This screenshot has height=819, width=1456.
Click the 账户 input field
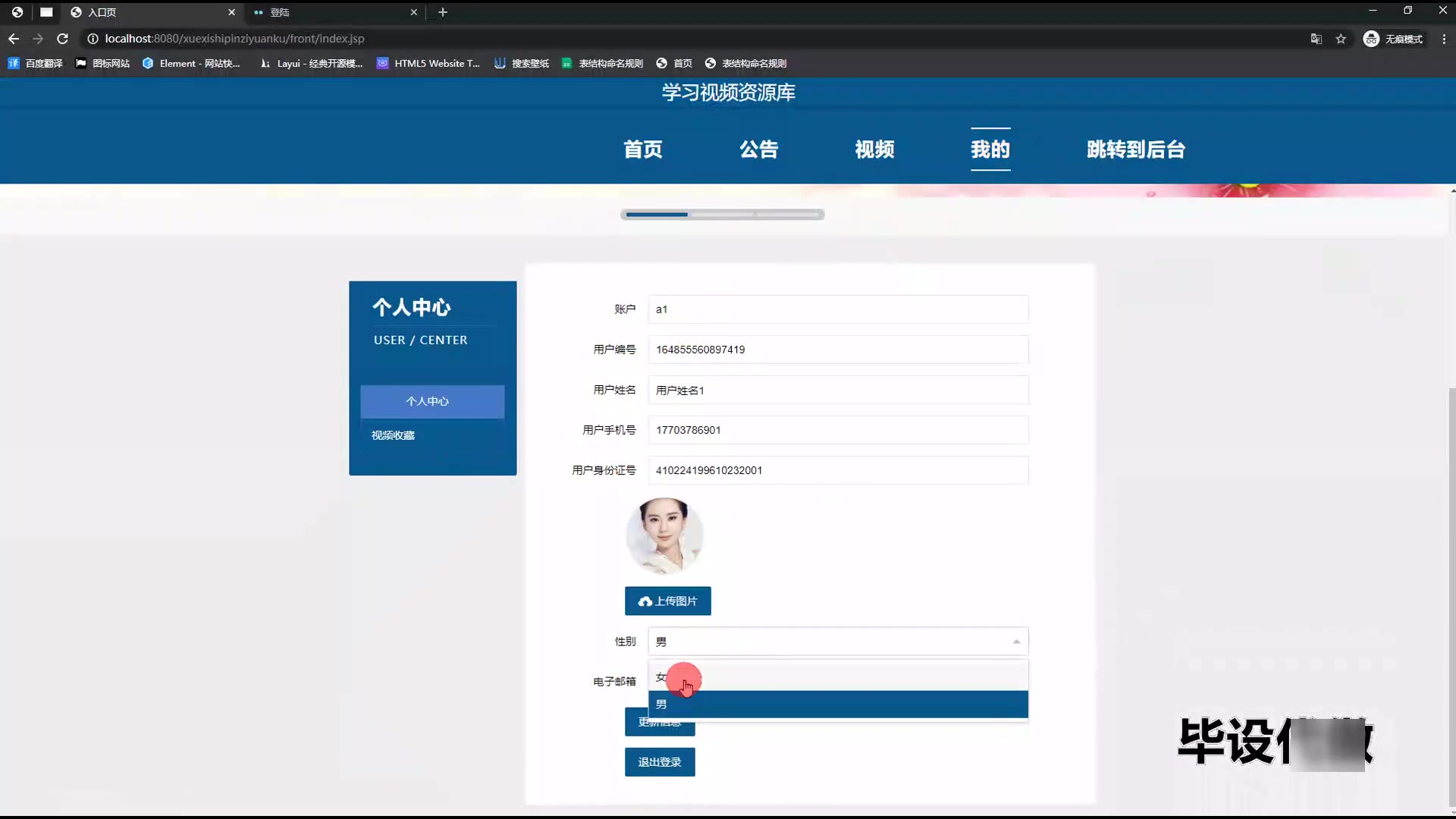[x=838, y=309]
